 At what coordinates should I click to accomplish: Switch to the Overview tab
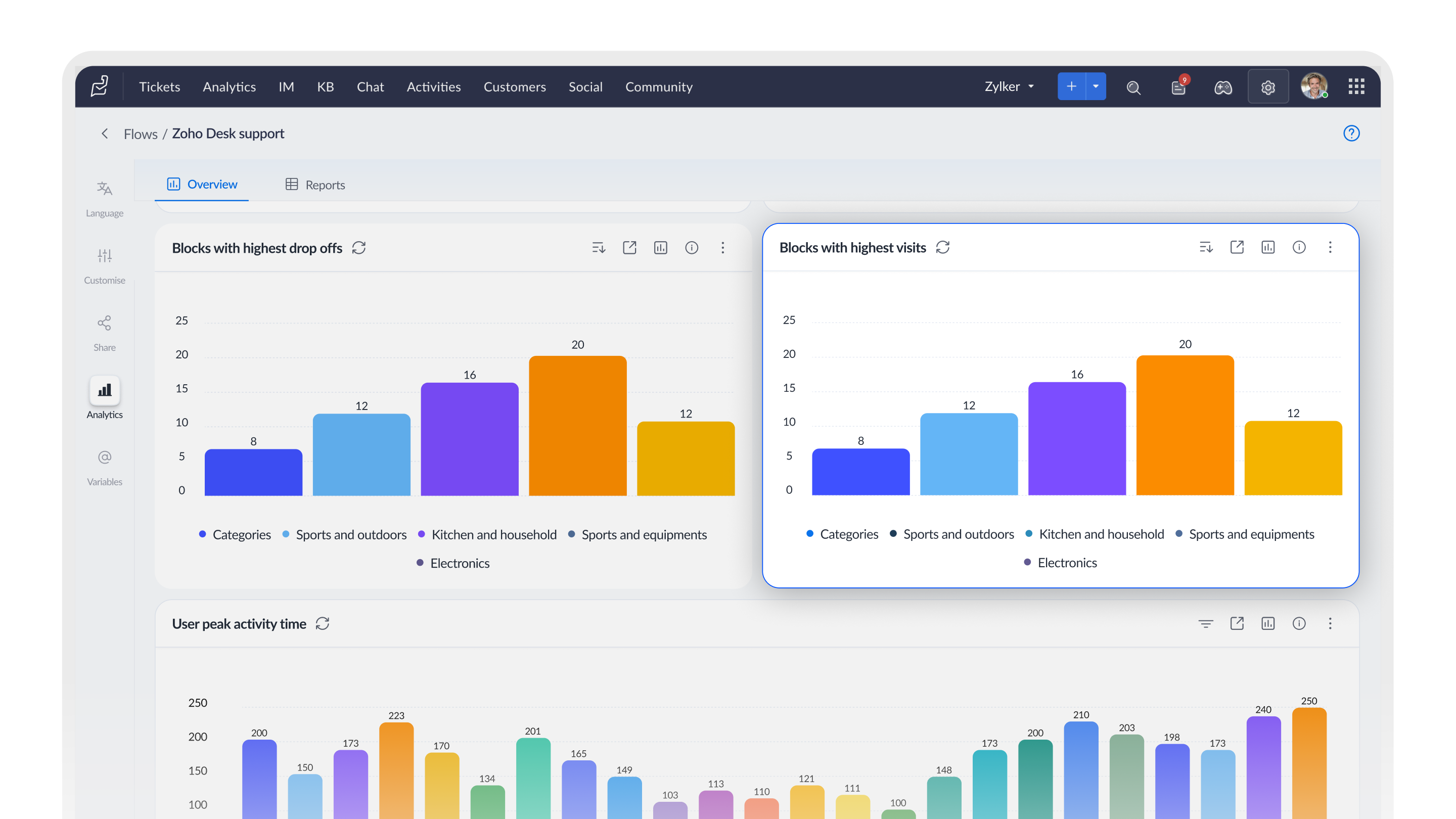[202, 184]
